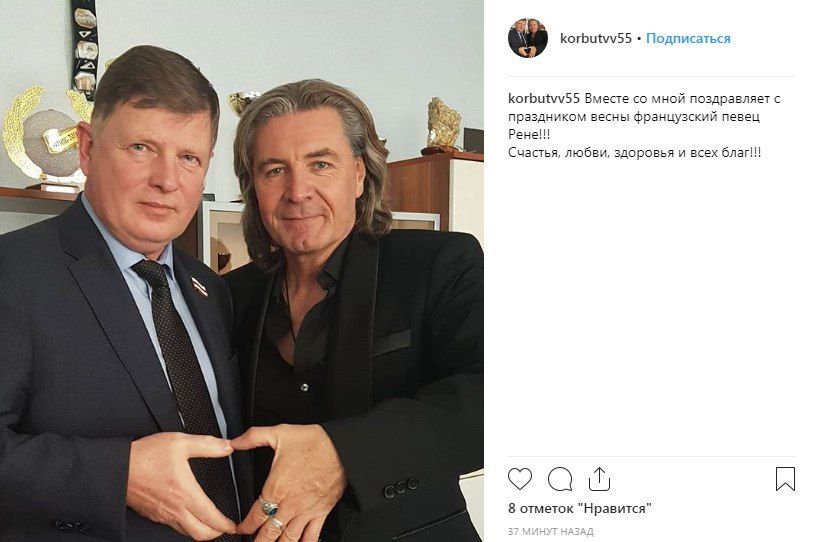
Task: Select the caption line Счастья, любви, здоровья
Action: point(635,153)
